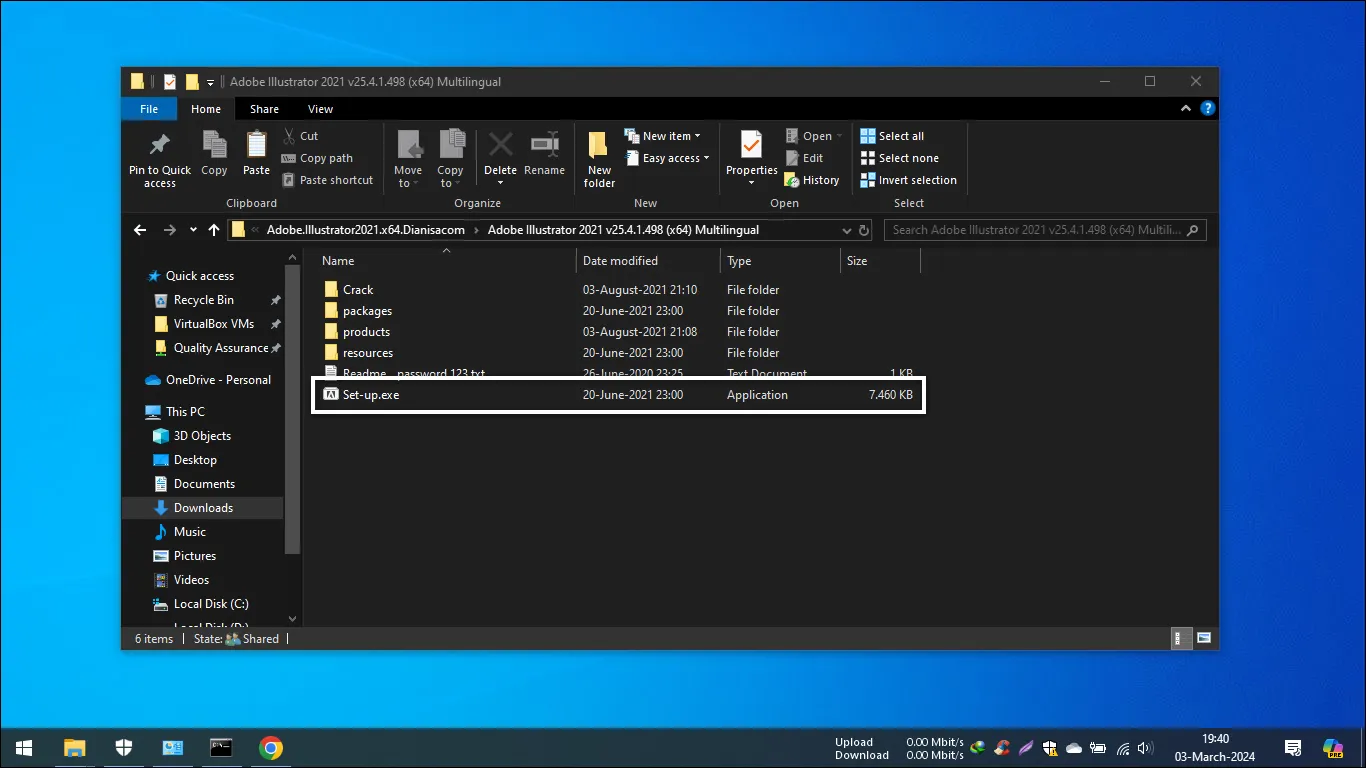
Task: Sort files by Date modified column
Action: tap(620, 261)
